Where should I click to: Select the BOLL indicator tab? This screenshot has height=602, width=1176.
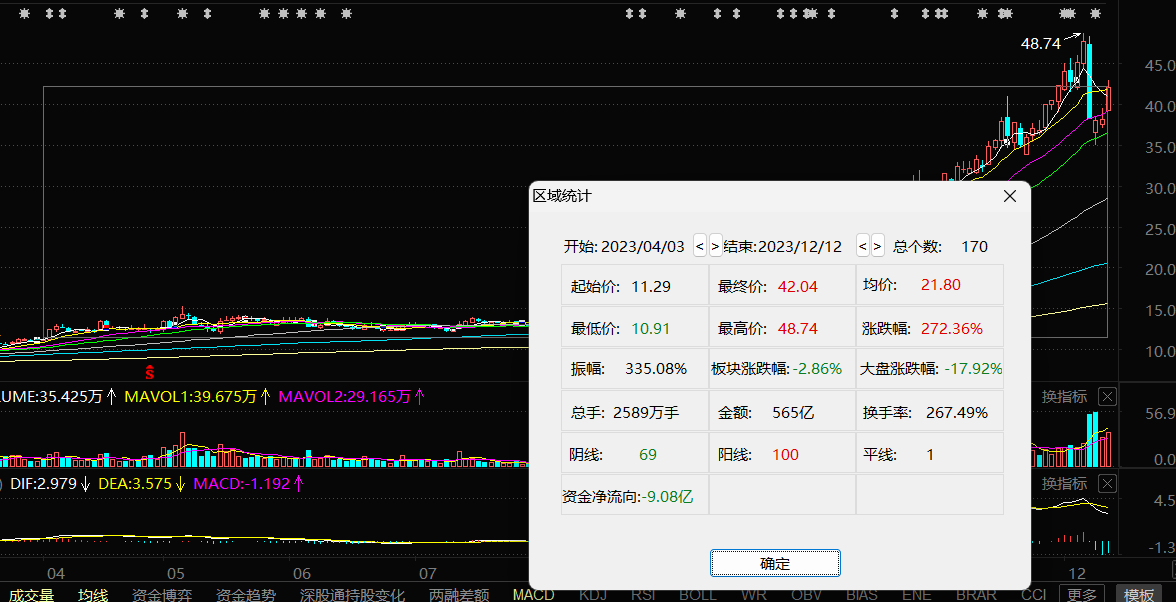697,594
